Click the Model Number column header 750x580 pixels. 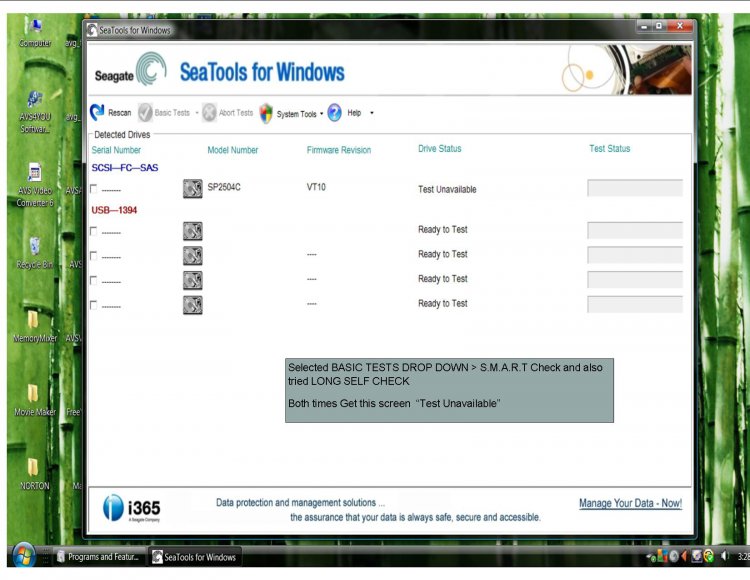click(x=232, y=150)
